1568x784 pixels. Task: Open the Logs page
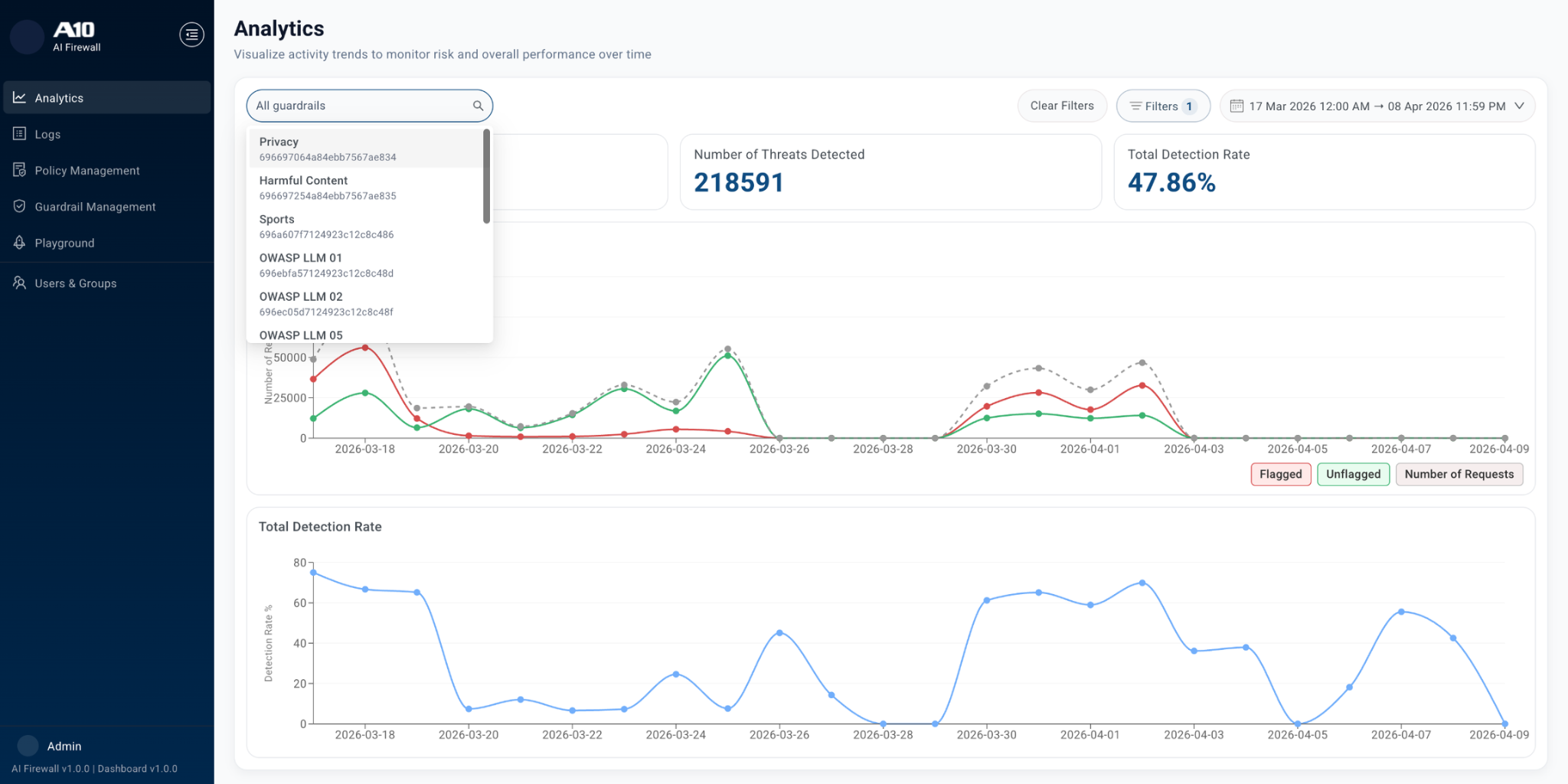click(47, 134)
